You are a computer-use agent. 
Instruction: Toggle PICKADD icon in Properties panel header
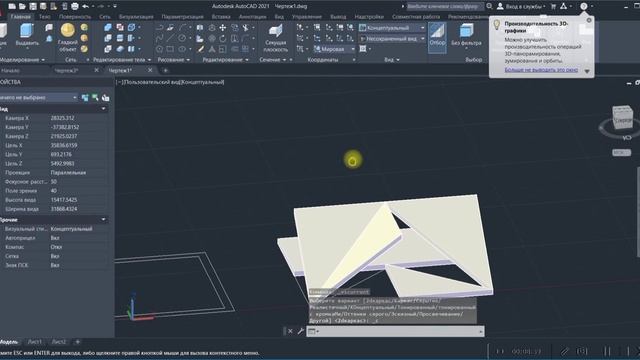(x=85, y=98)
